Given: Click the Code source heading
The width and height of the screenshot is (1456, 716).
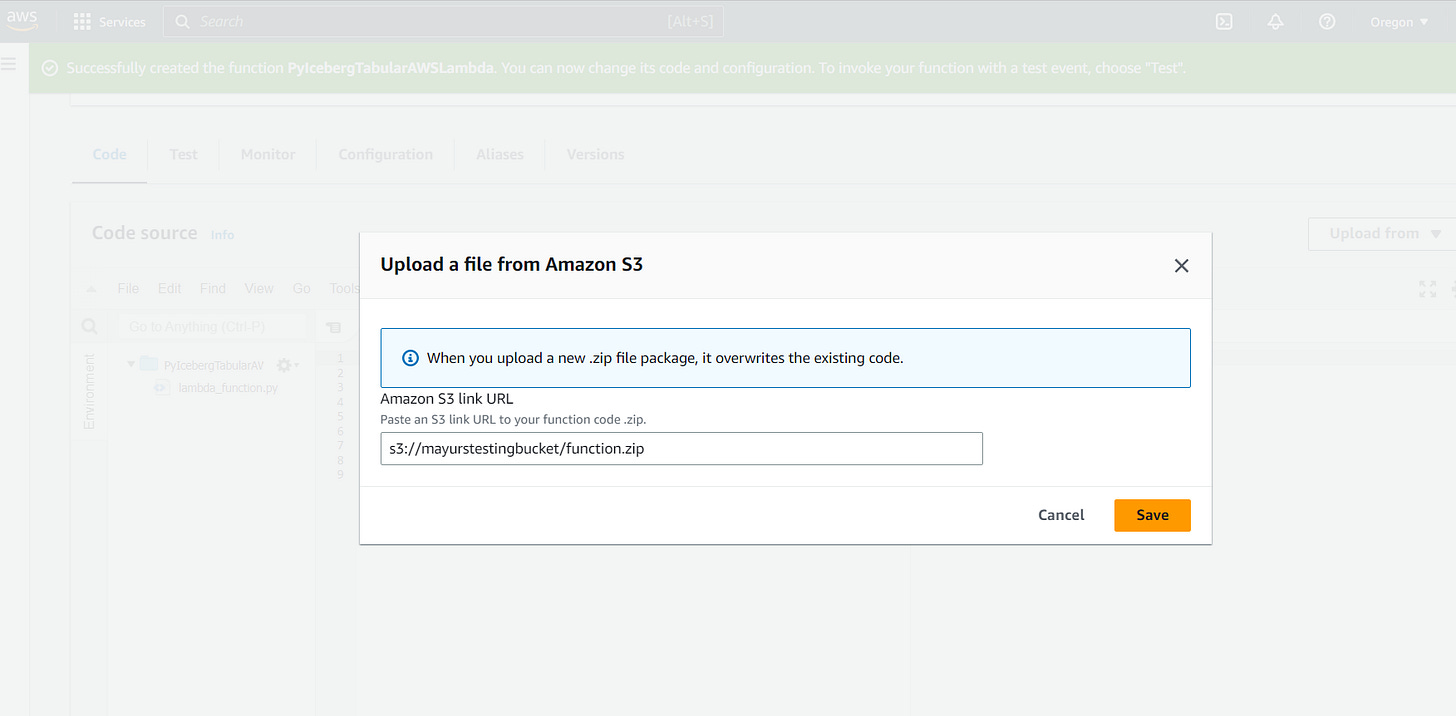Looking at the screenshot, I should (145, 233).
